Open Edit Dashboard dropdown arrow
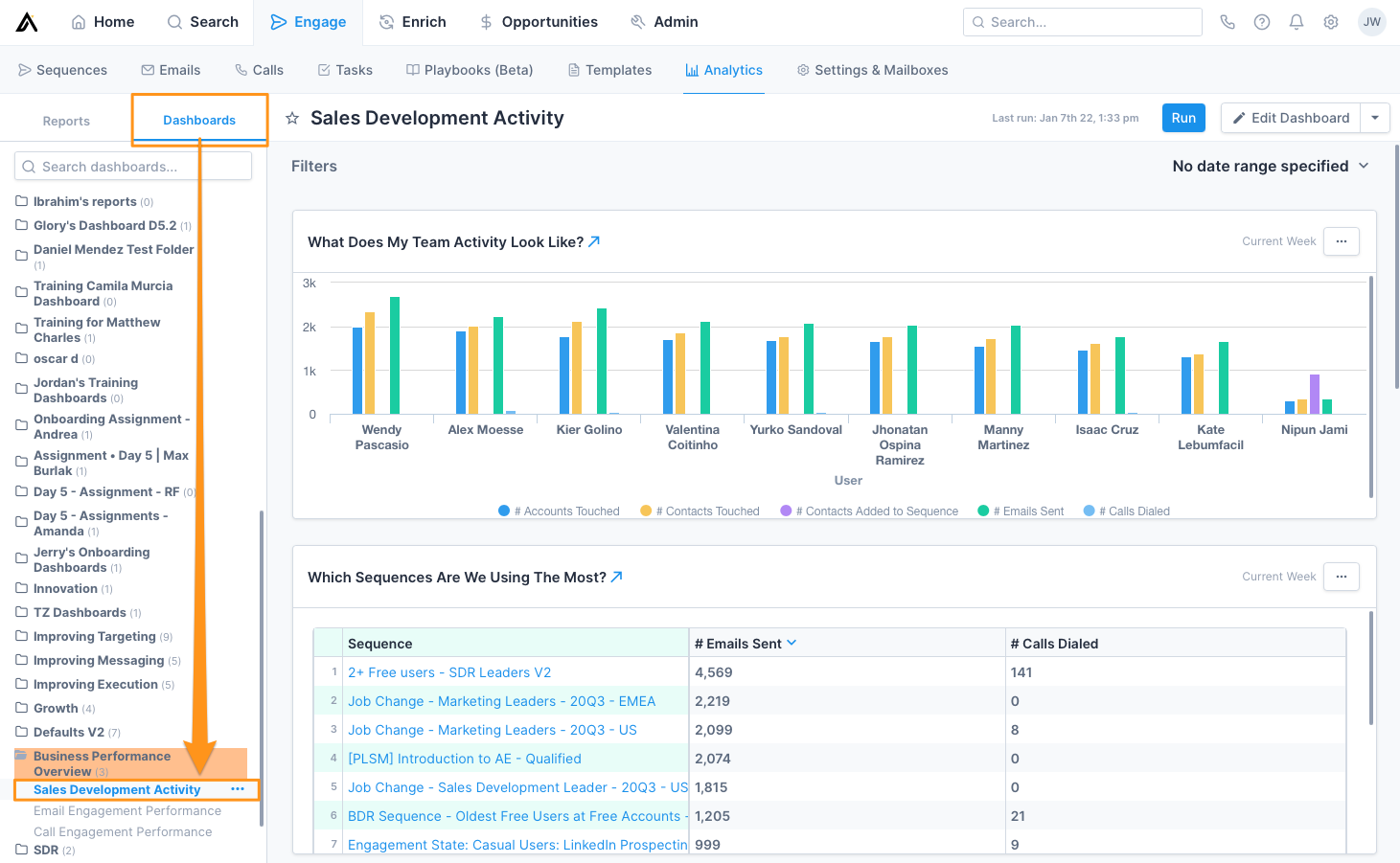Screen dimensions: 1400x863 (x=1375, y=118)
